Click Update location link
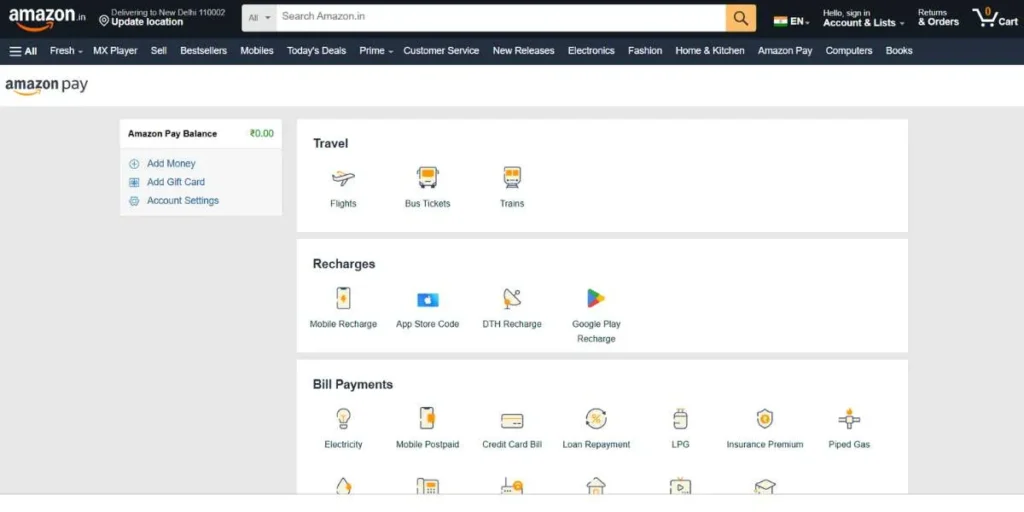The width and height of the screenshot is (1024, 512). point(147,22)
